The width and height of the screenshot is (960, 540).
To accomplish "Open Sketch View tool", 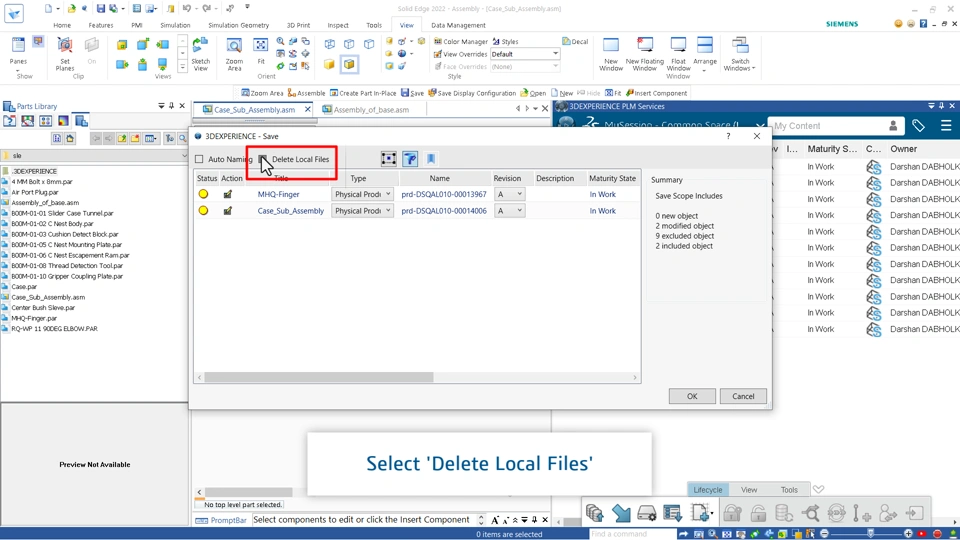I will click(200, 53).
